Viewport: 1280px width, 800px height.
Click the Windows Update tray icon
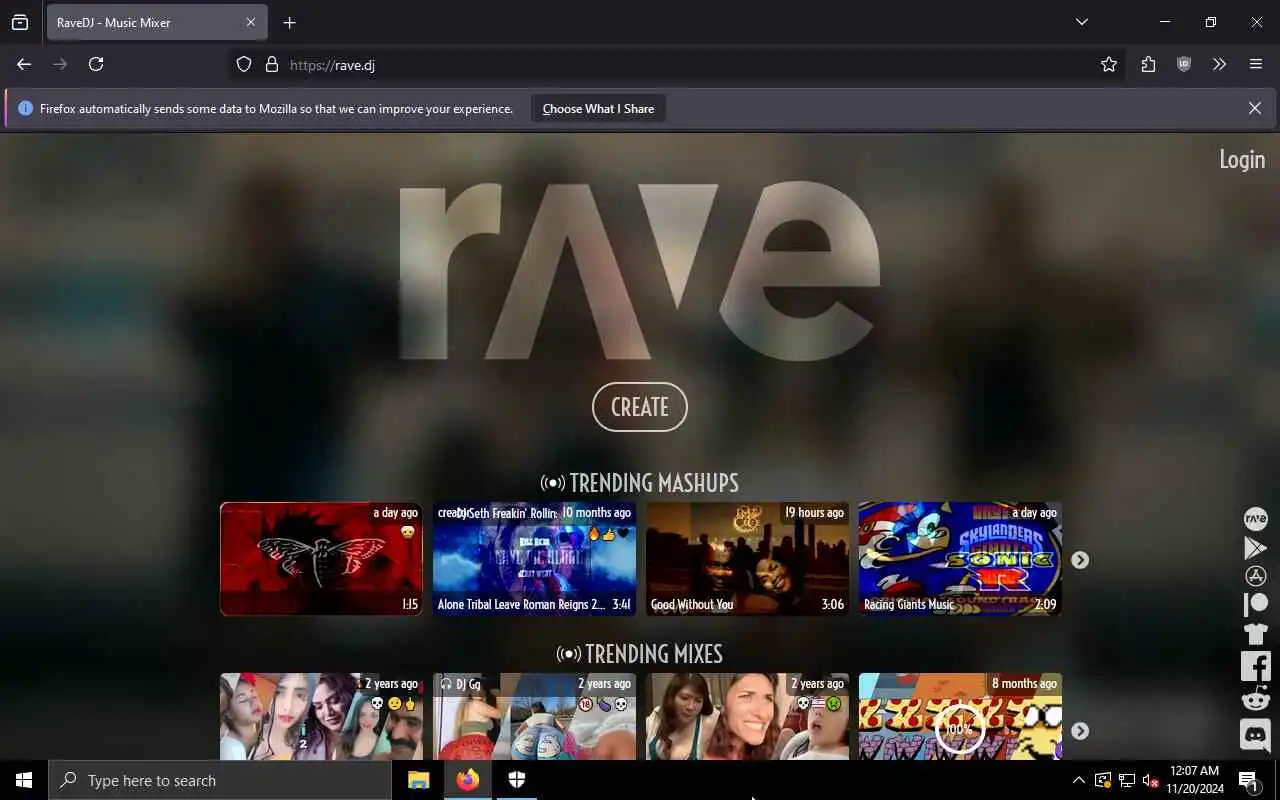1102,780
